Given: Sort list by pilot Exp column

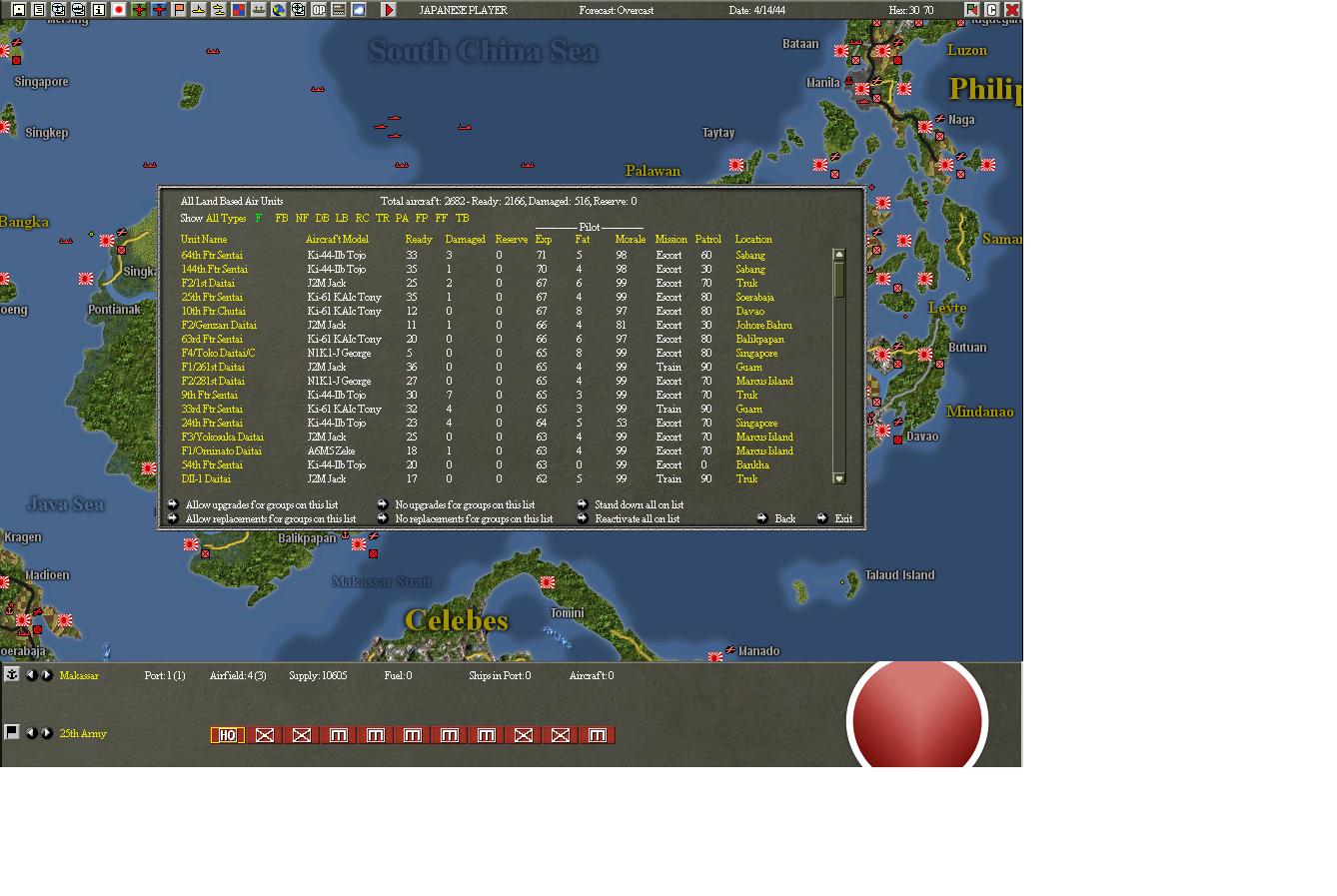Looking at the screenshot, I should [x=544, y=240].
